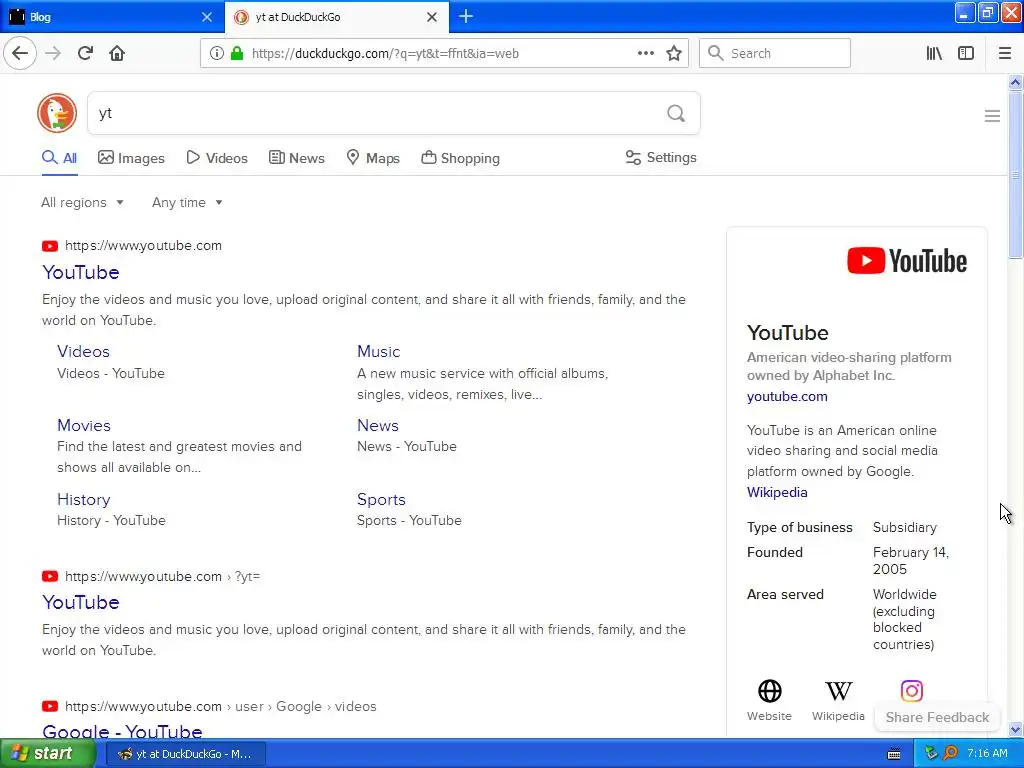Follow the youtube.com link in info panel
Image resolution: width=1024 pixels, height=768 pixels.
(x=787, y=396)
